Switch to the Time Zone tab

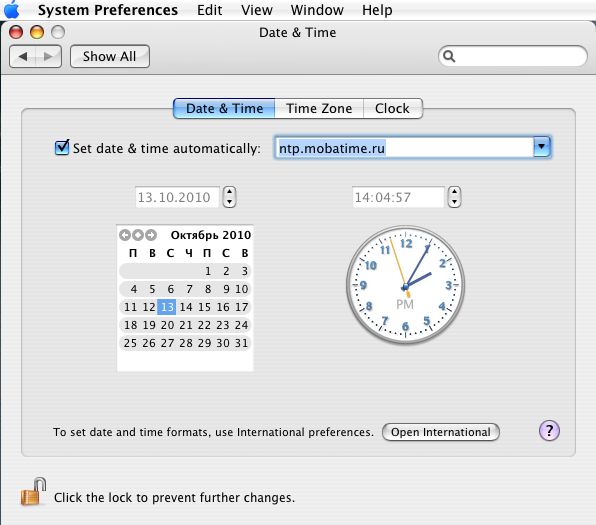319,109
